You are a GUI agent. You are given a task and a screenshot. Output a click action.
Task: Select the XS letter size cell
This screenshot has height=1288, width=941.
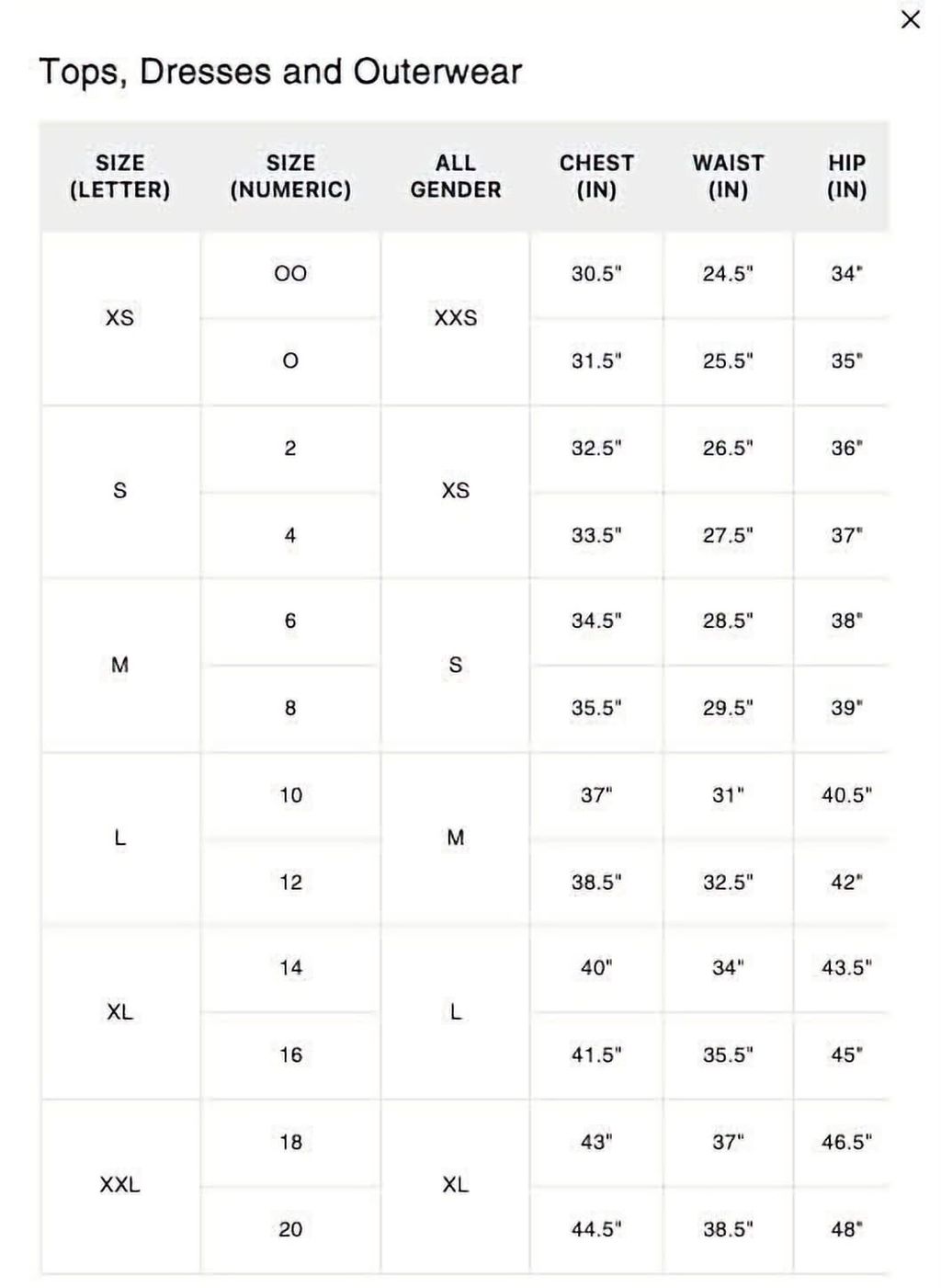coord(120,318)
